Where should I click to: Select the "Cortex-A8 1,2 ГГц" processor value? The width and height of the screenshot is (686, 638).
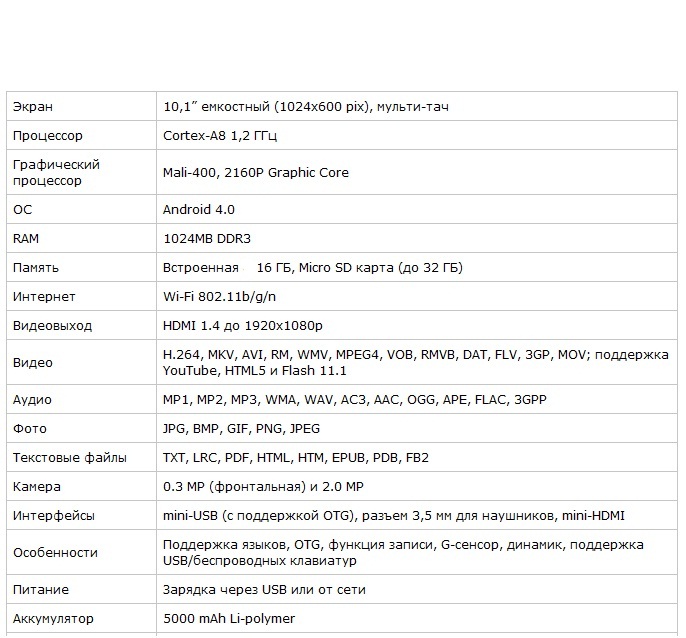click(220, 136)
